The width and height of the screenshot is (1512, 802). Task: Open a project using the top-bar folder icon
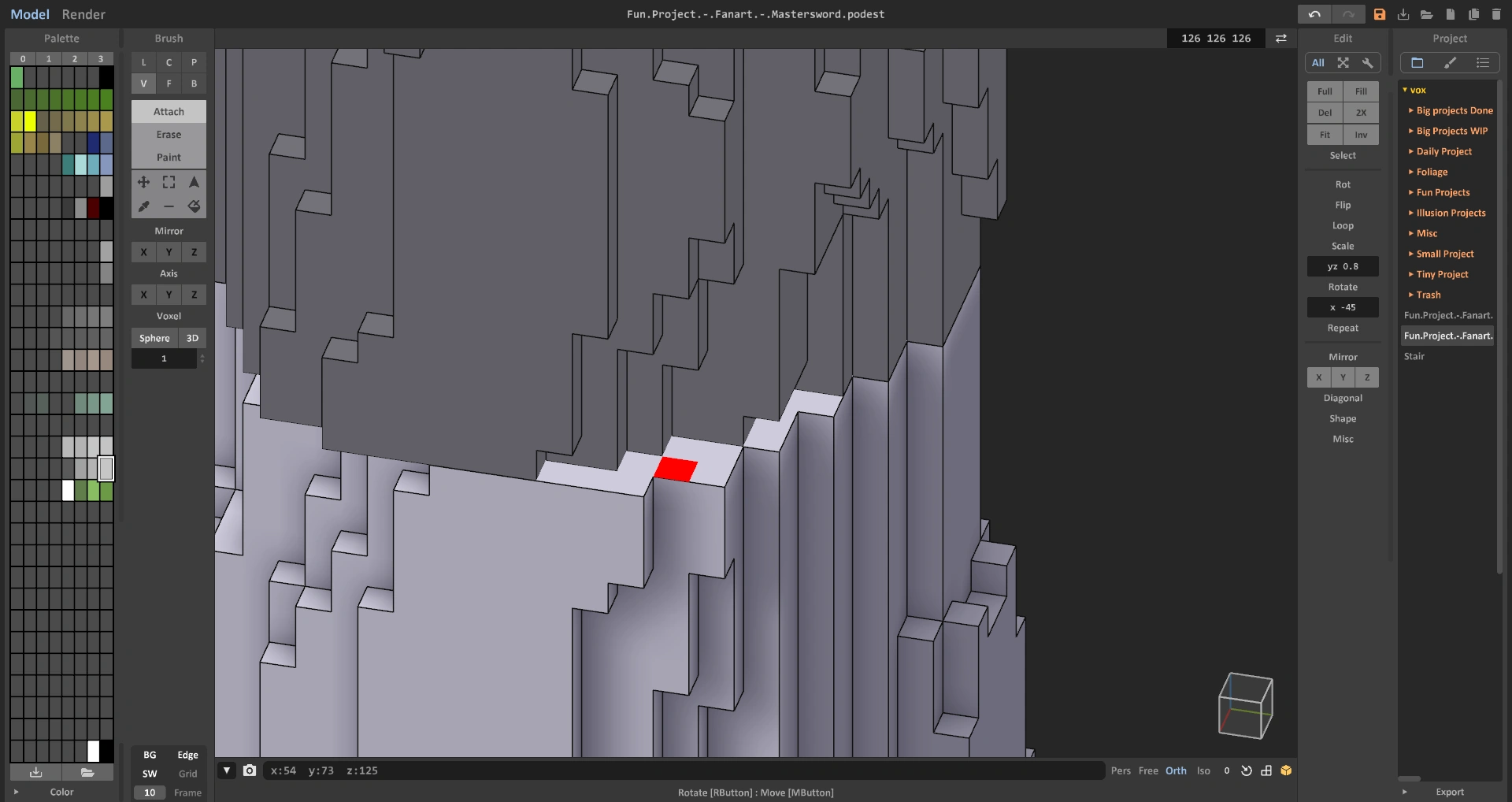pos(1426,14)
